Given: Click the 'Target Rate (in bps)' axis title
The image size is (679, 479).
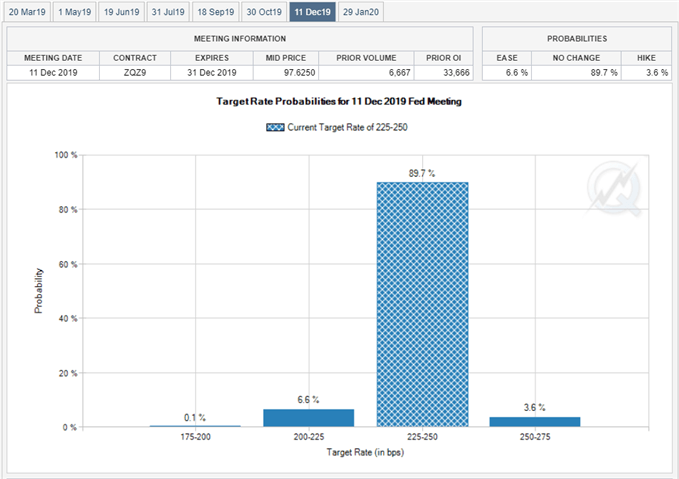Looking at the screenshot, I should [365, 453].
